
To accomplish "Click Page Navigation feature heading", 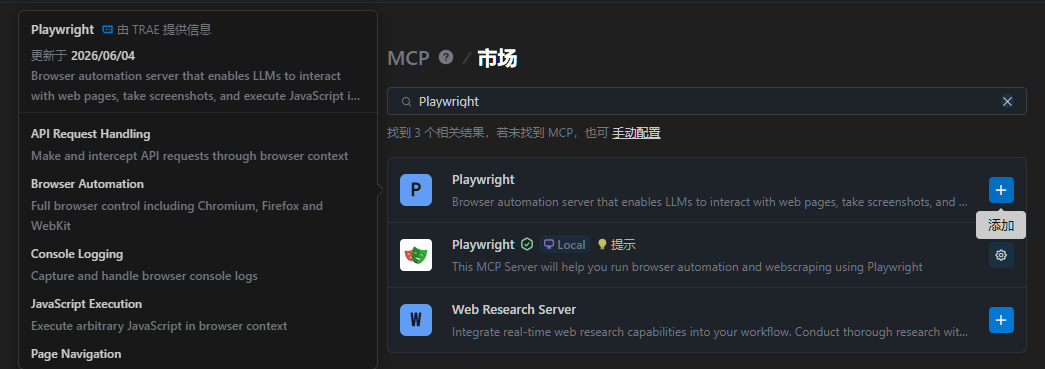I will pos(76,354).
